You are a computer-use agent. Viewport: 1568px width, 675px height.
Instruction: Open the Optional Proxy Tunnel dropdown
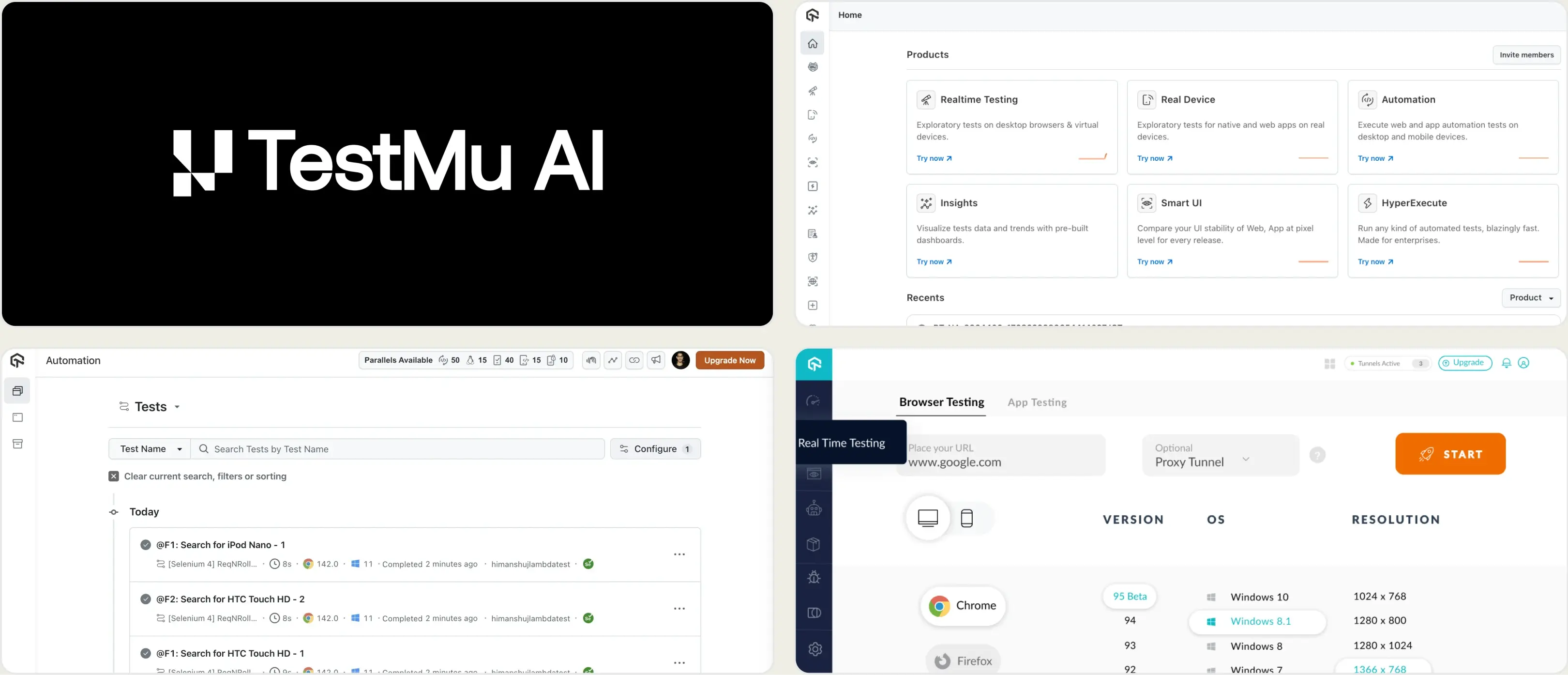(1221, 455)
